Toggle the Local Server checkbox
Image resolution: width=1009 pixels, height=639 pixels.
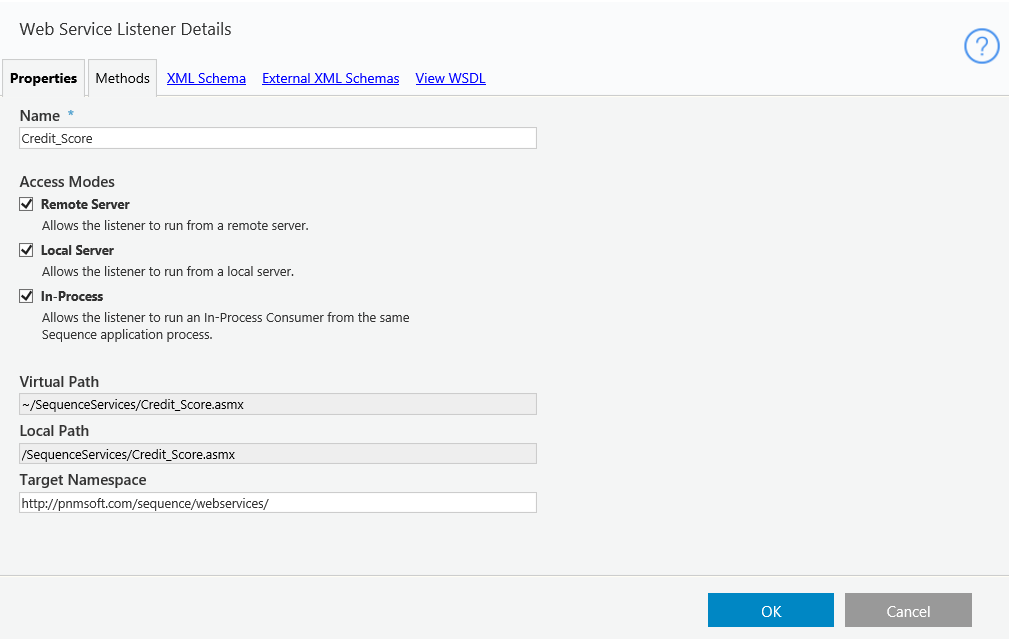pos(26,250)
